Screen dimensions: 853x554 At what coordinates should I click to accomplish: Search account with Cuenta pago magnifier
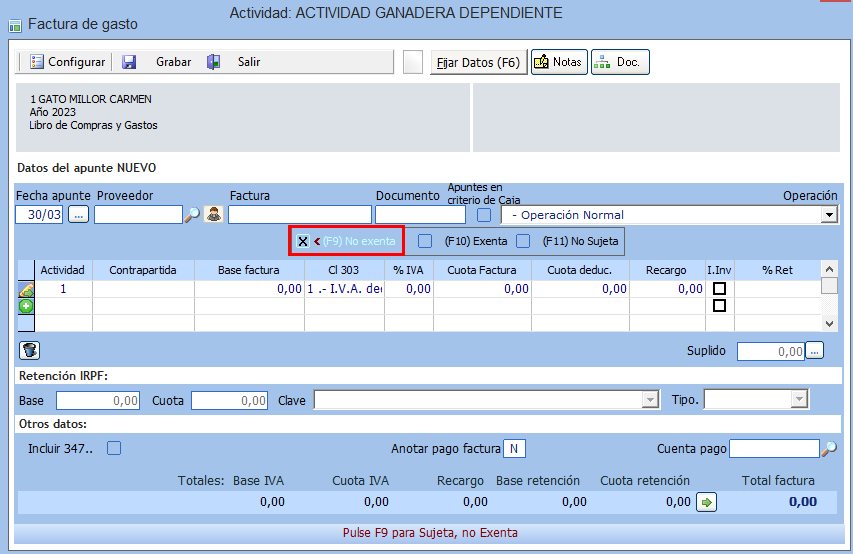point(829,449)
